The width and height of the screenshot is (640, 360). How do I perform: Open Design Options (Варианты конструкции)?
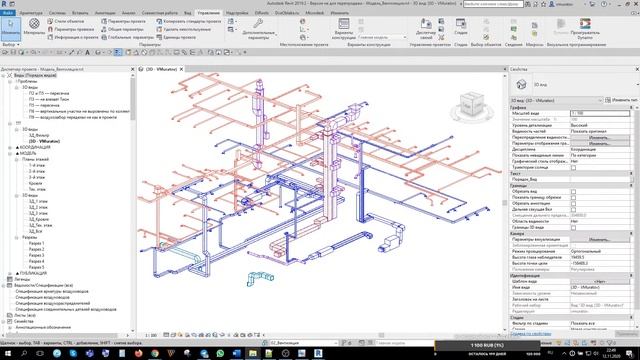344,29
